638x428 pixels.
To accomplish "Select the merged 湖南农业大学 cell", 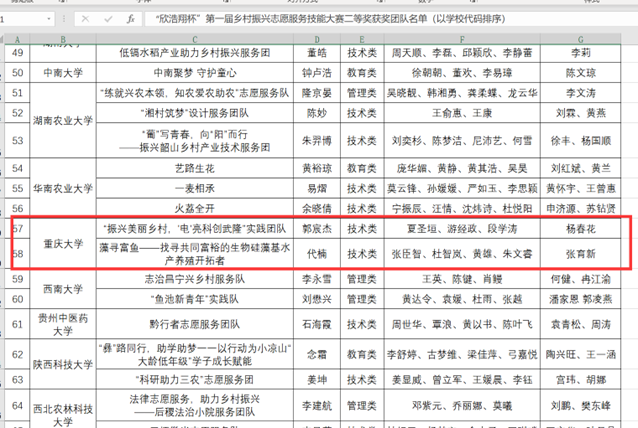I will (x=64, y=119).
